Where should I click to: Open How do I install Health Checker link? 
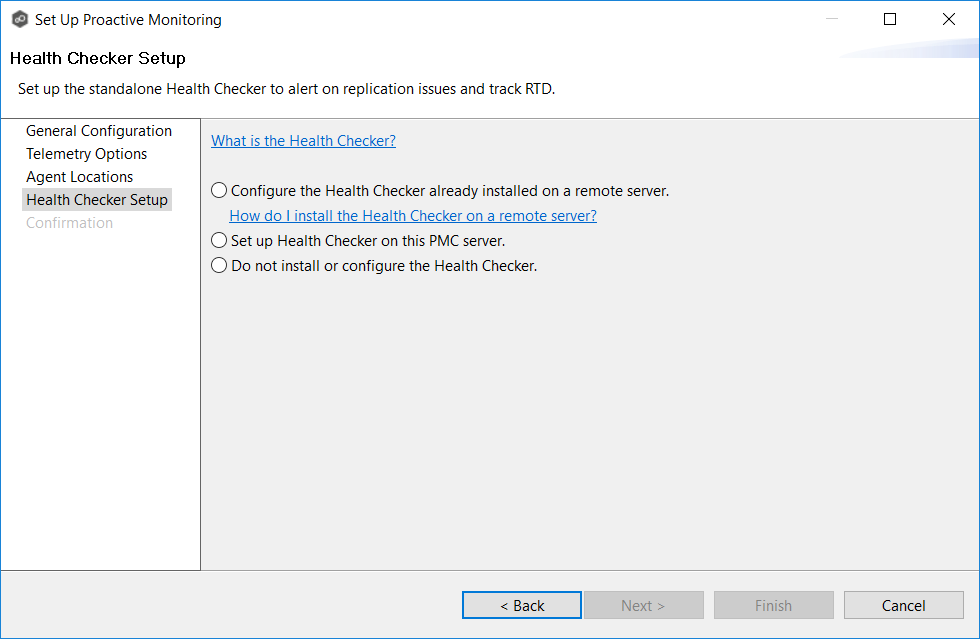click(x=412, y=216)
